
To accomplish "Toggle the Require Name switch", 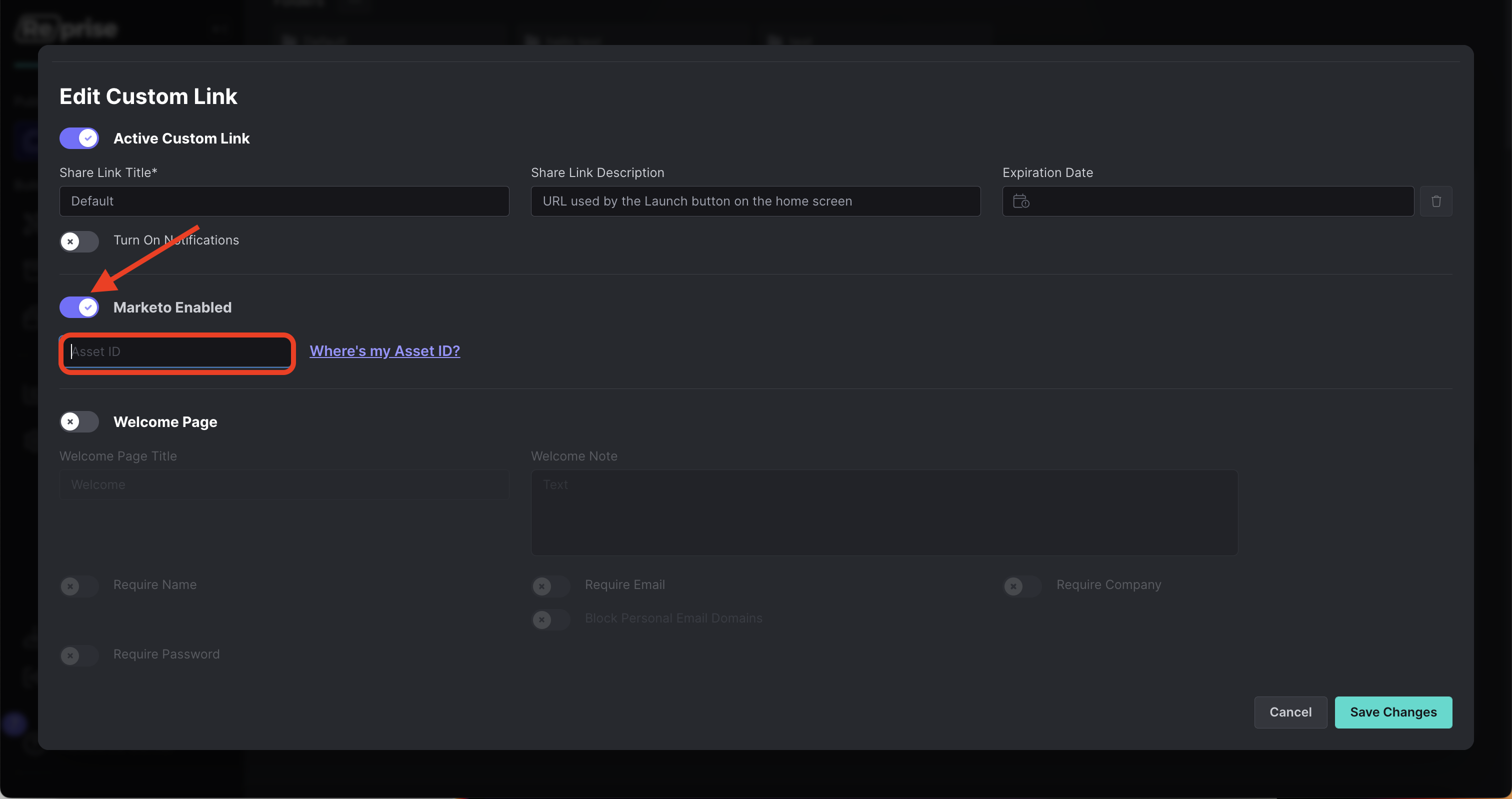I will coord(79,586).
